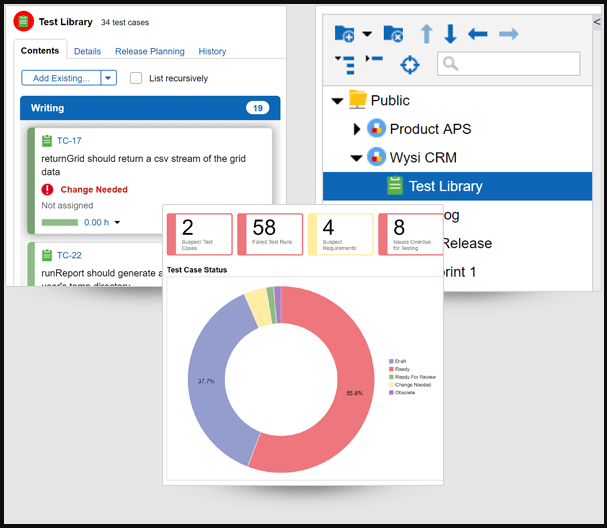Click the Ready legend swatch

[391, 369]
